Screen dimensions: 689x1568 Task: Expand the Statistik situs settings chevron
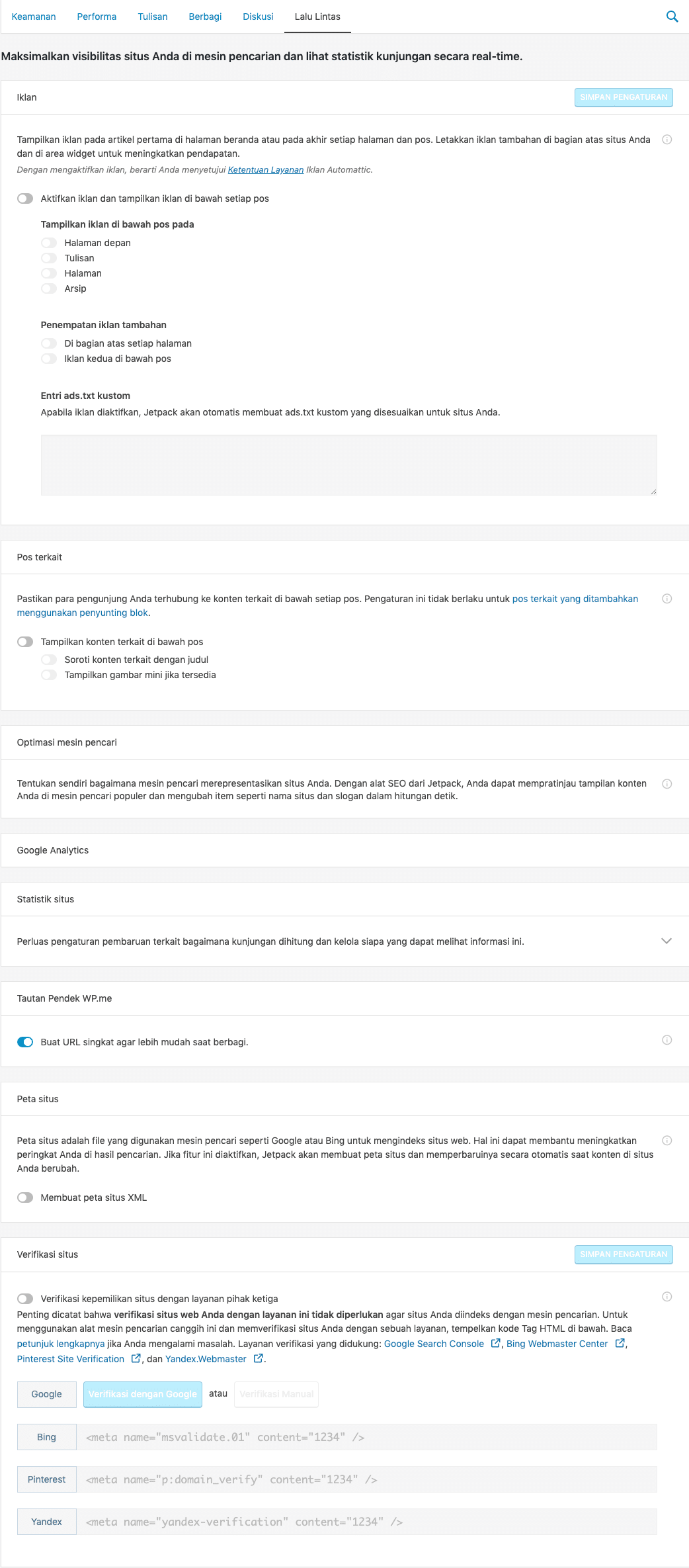tap(667, 941)
